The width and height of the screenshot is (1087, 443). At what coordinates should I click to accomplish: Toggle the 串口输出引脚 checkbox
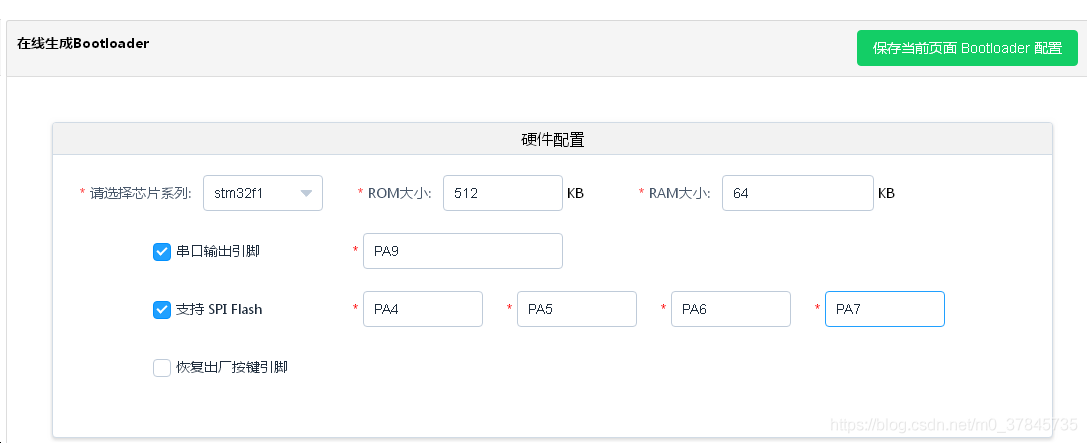(x=162, y=252)
